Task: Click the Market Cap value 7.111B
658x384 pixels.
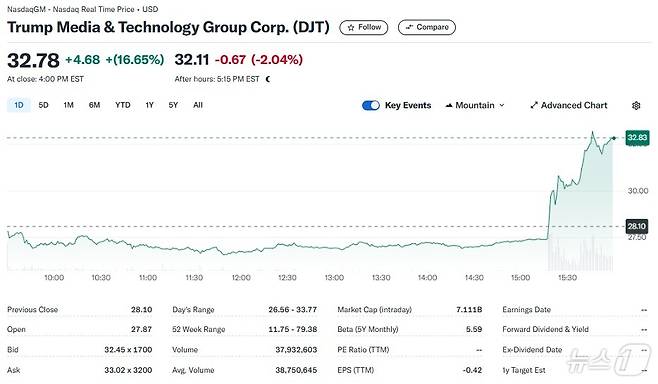Action: pyautogui.click(x=469, y=310)
